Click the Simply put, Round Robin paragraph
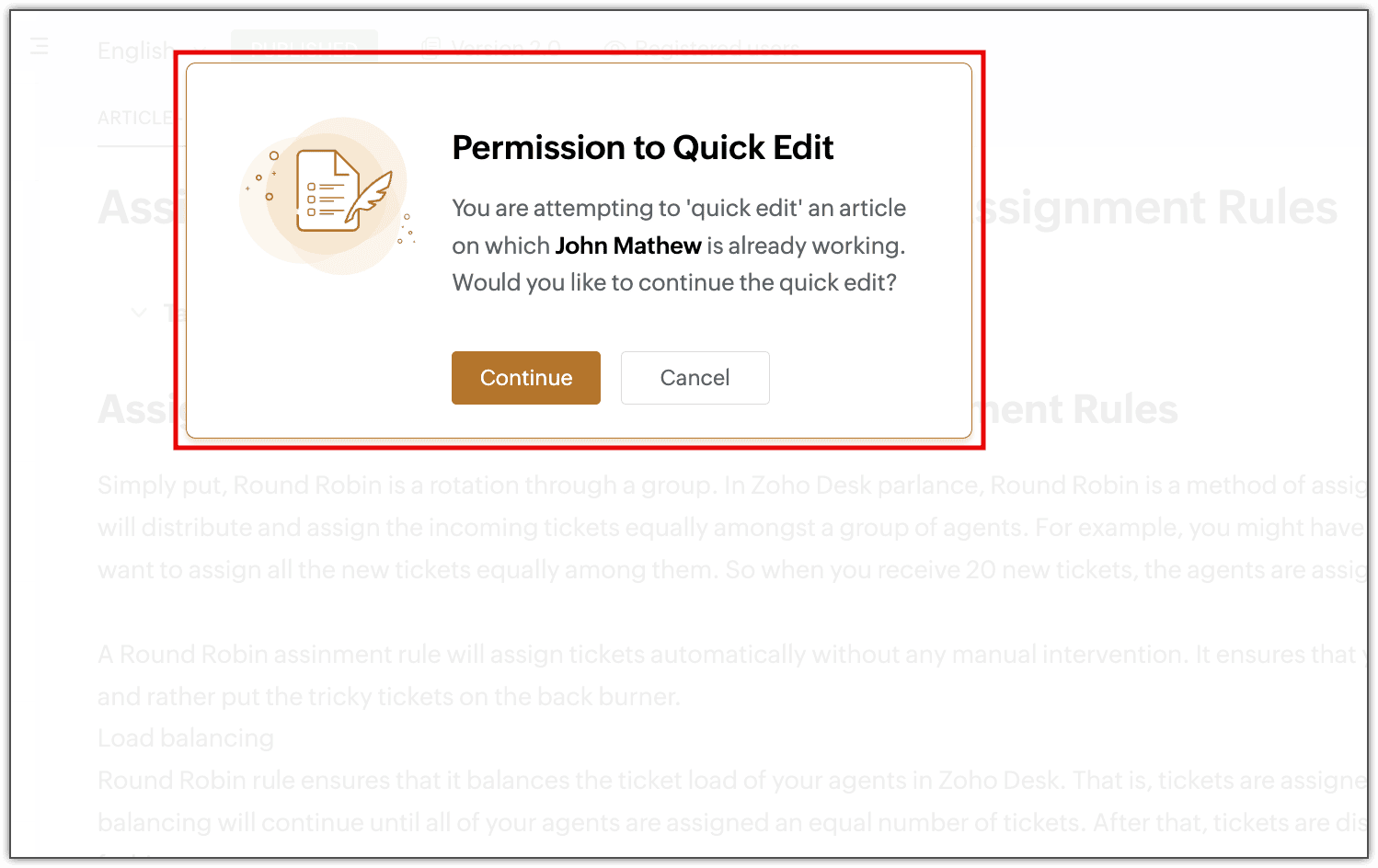 732,528
